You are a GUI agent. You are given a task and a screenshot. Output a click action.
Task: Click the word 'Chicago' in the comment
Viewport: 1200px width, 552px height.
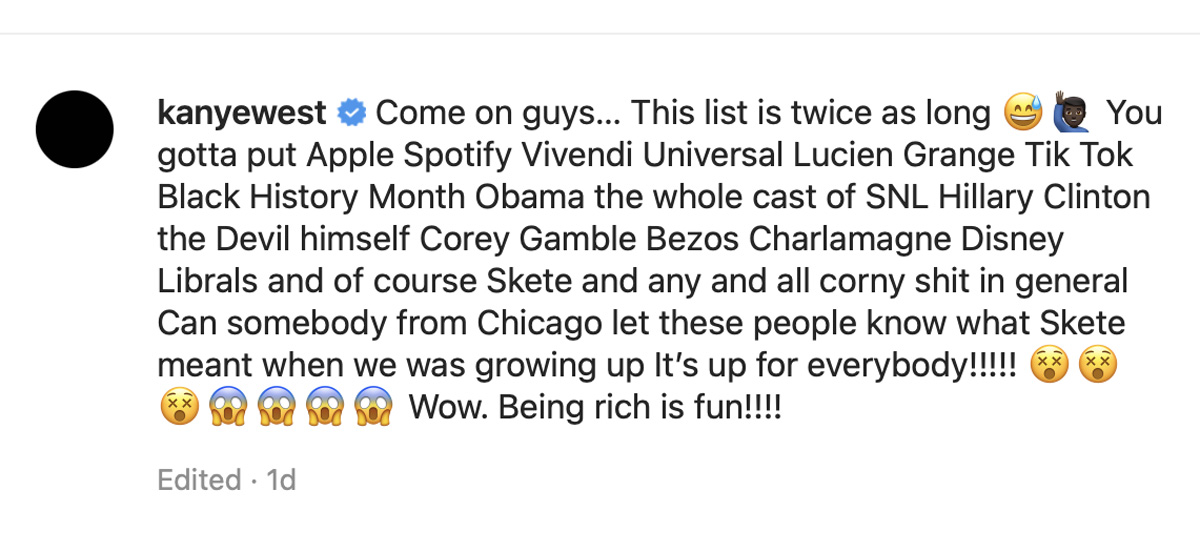(541, 325)
